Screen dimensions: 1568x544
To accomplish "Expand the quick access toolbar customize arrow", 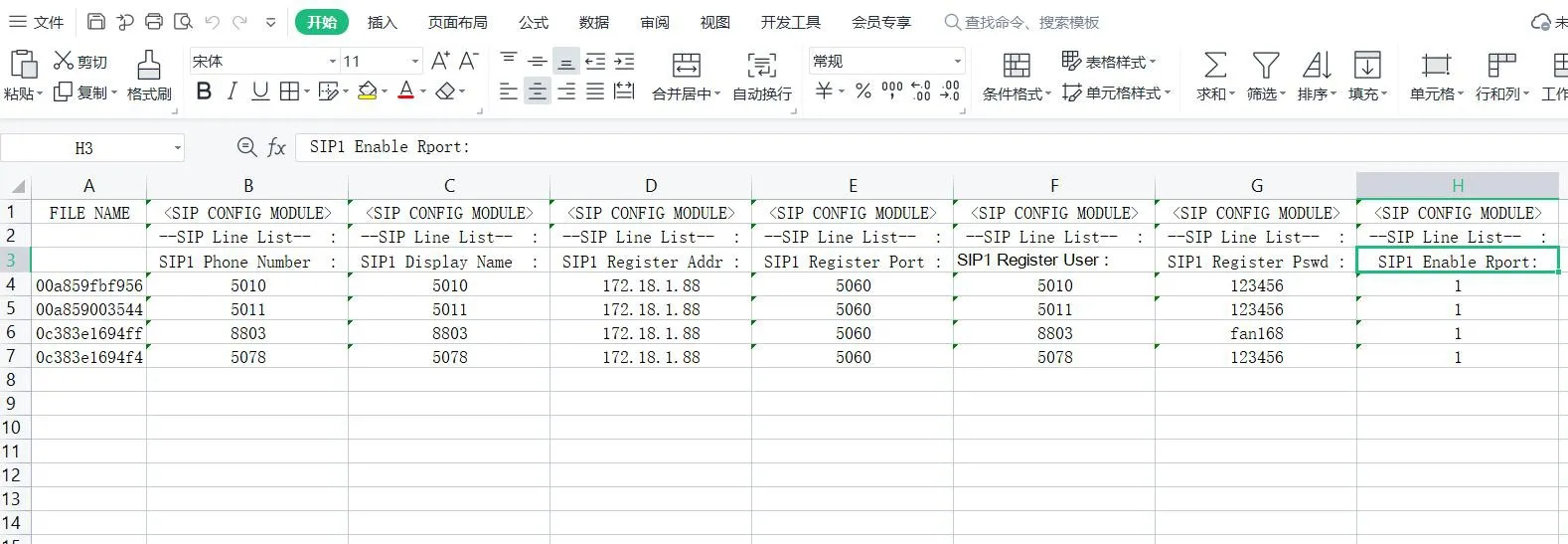I will 270,22.
